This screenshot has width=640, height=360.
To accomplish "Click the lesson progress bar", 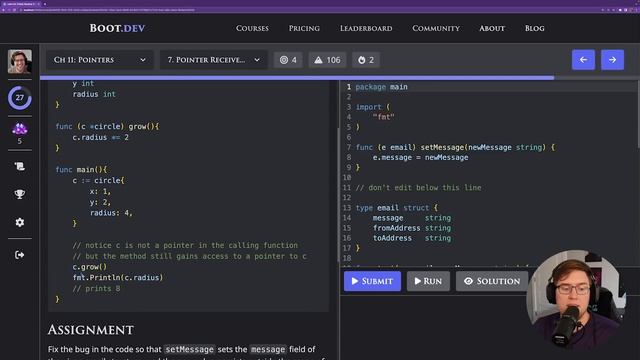I will pos(340,78).
